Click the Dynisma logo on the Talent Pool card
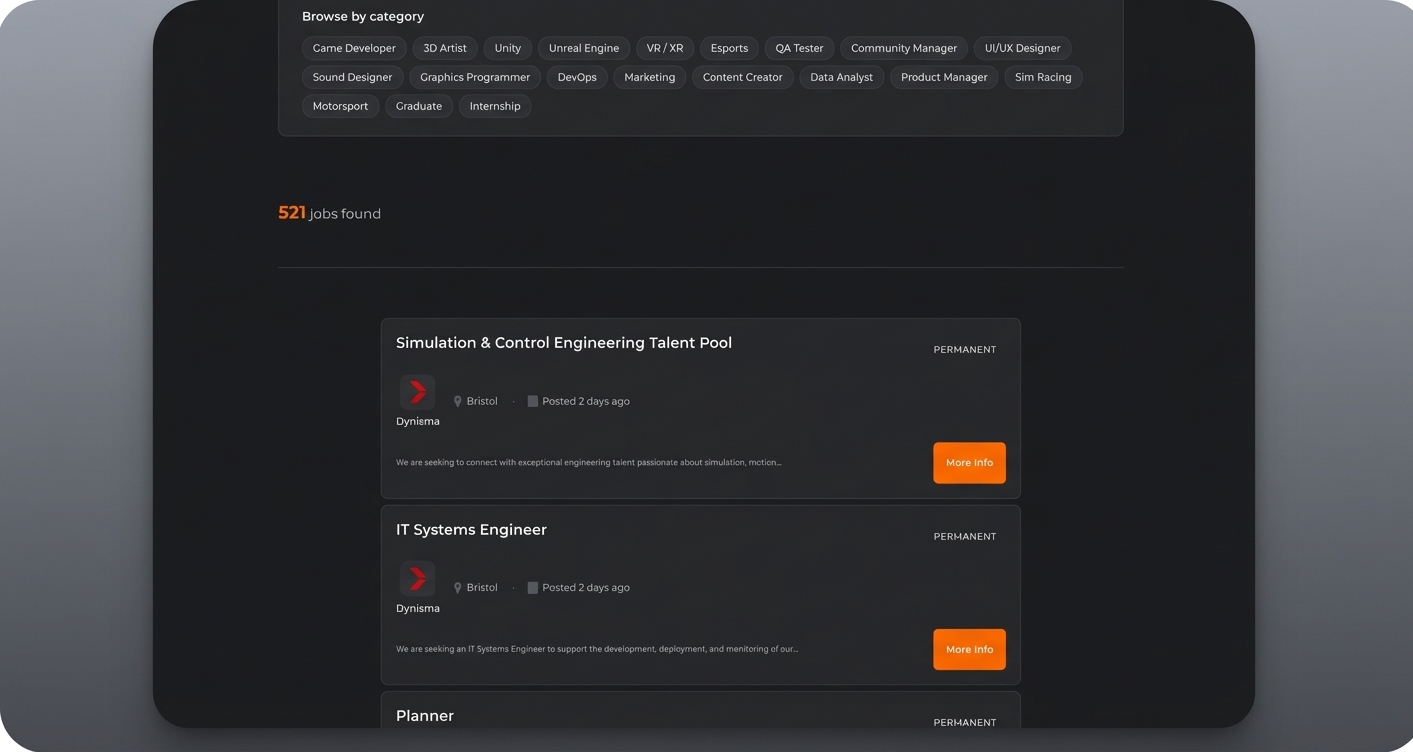 417,392
